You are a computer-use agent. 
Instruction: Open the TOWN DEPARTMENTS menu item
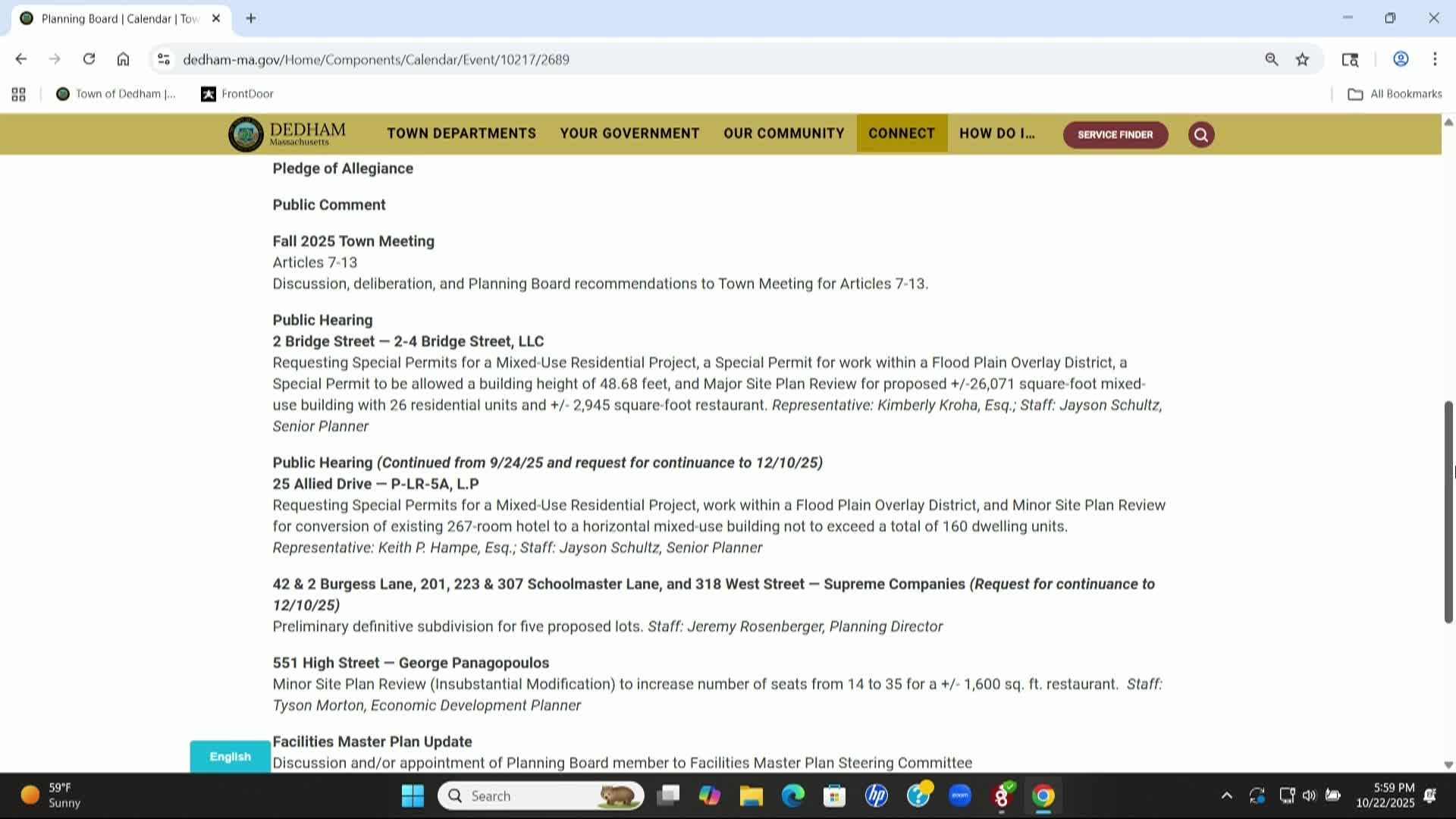460,133
